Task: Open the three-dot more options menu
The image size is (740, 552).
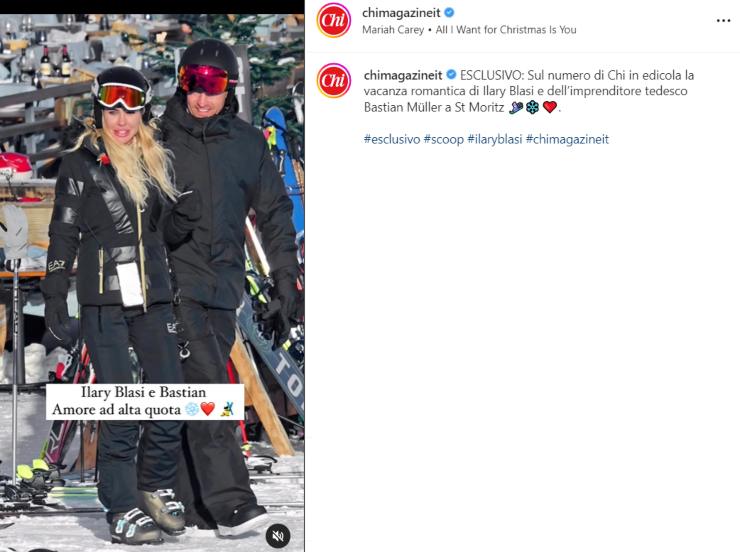Action: 723,21
